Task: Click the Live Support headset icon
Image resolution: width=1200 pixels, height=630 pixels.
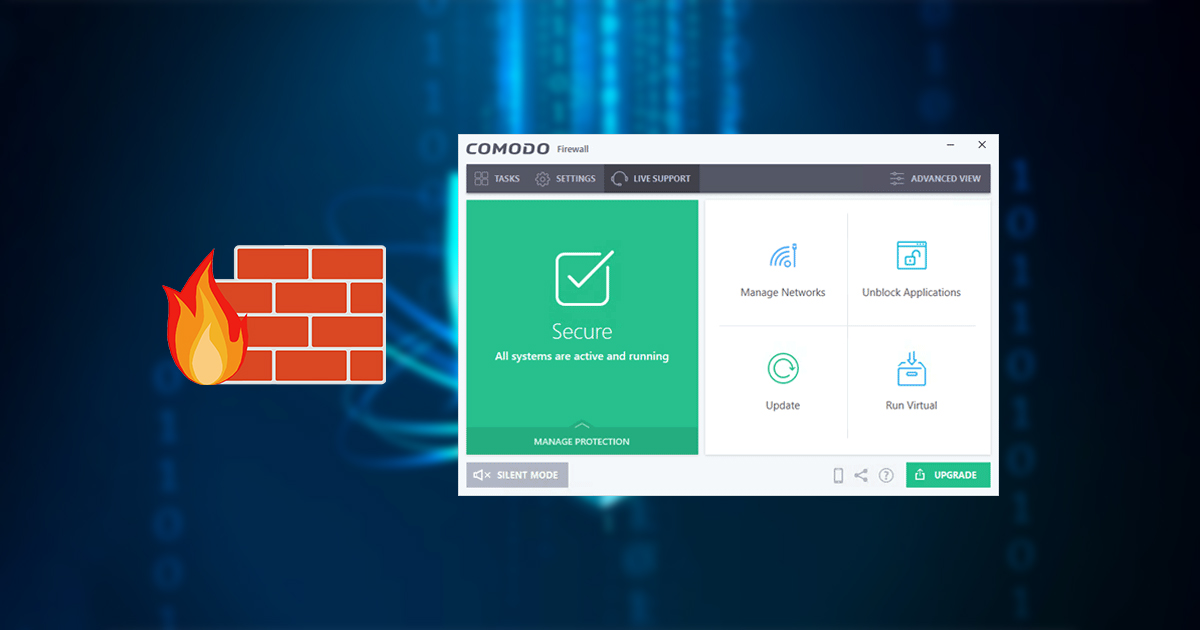Action: click(619, 179)
